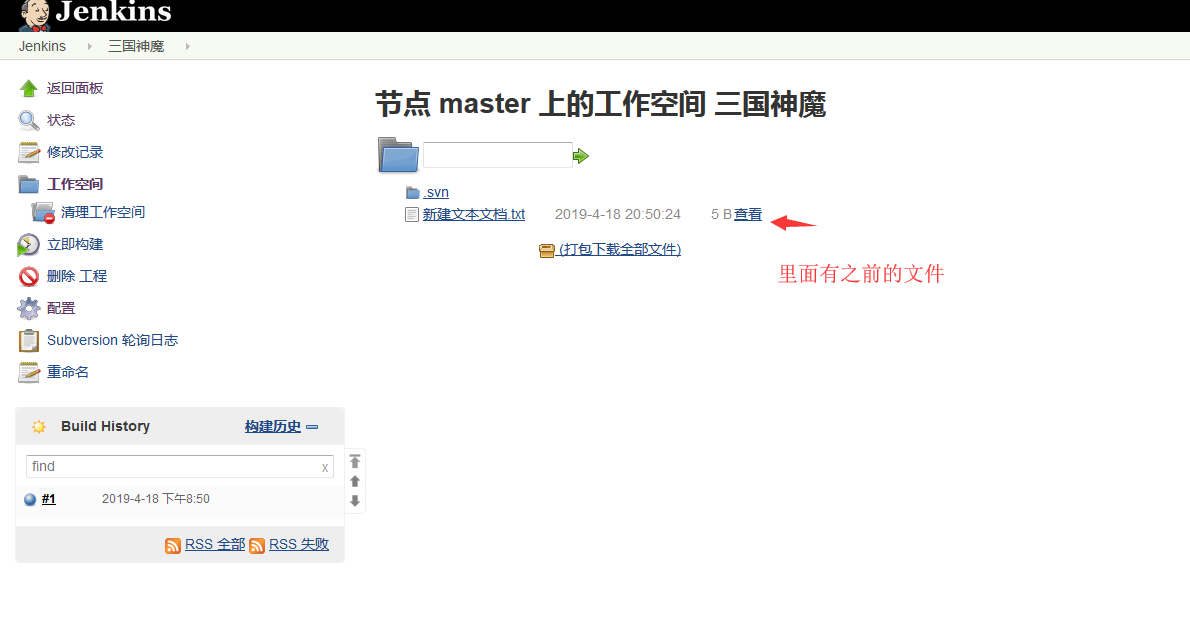The image size is (1190, 637).
Task: Click the gear 配置 icon
Action: coord(29,309)
